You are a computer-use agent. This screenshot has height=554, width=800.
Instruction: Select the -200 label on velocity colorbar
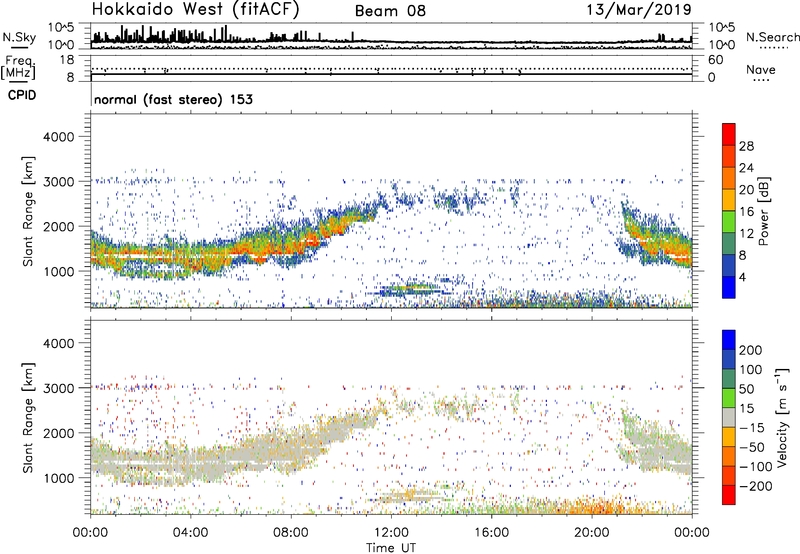(x=756, y=486)
